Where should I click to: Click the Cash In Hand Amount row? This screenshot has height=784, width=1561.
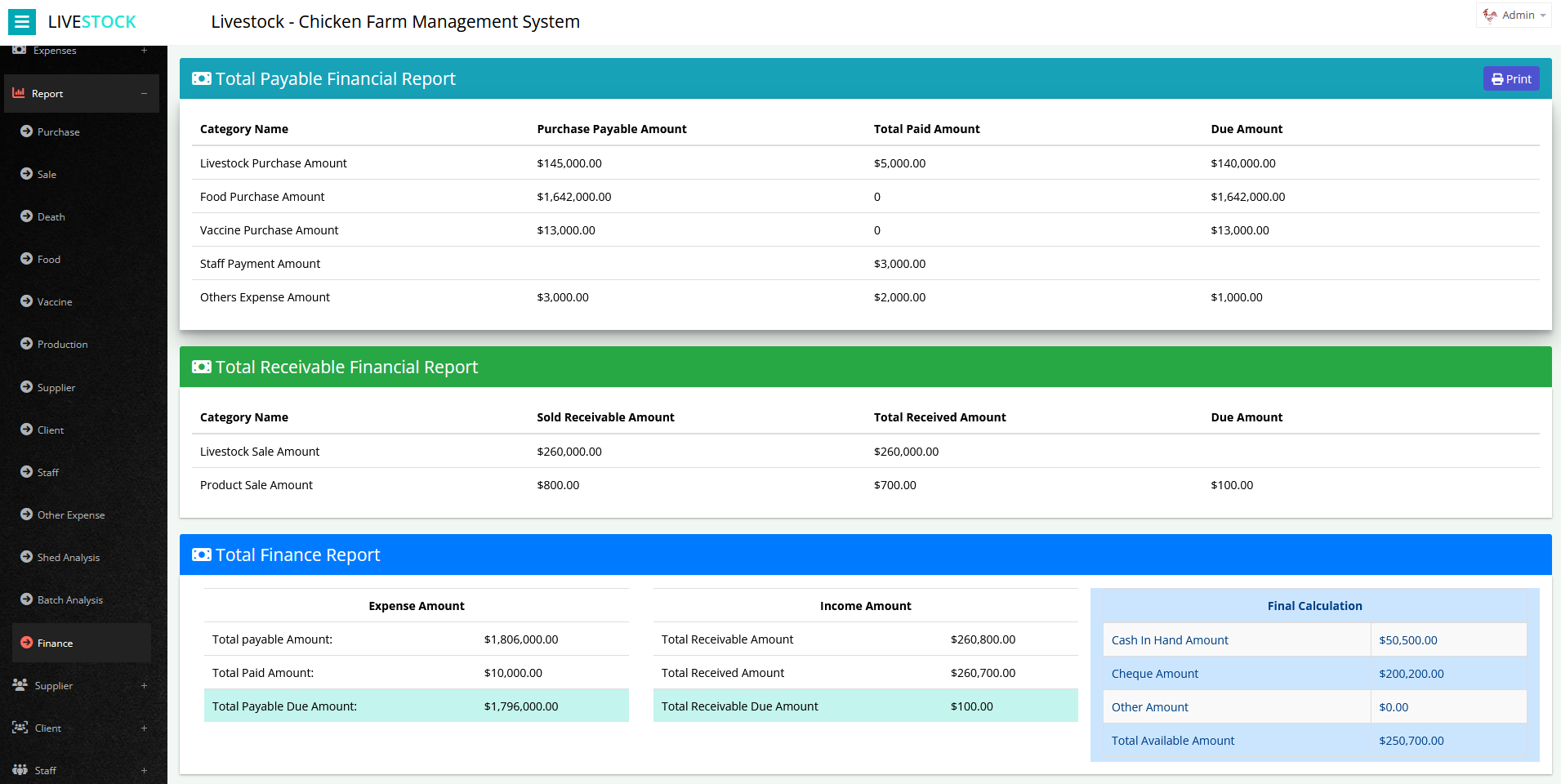tap(1169, 640)
